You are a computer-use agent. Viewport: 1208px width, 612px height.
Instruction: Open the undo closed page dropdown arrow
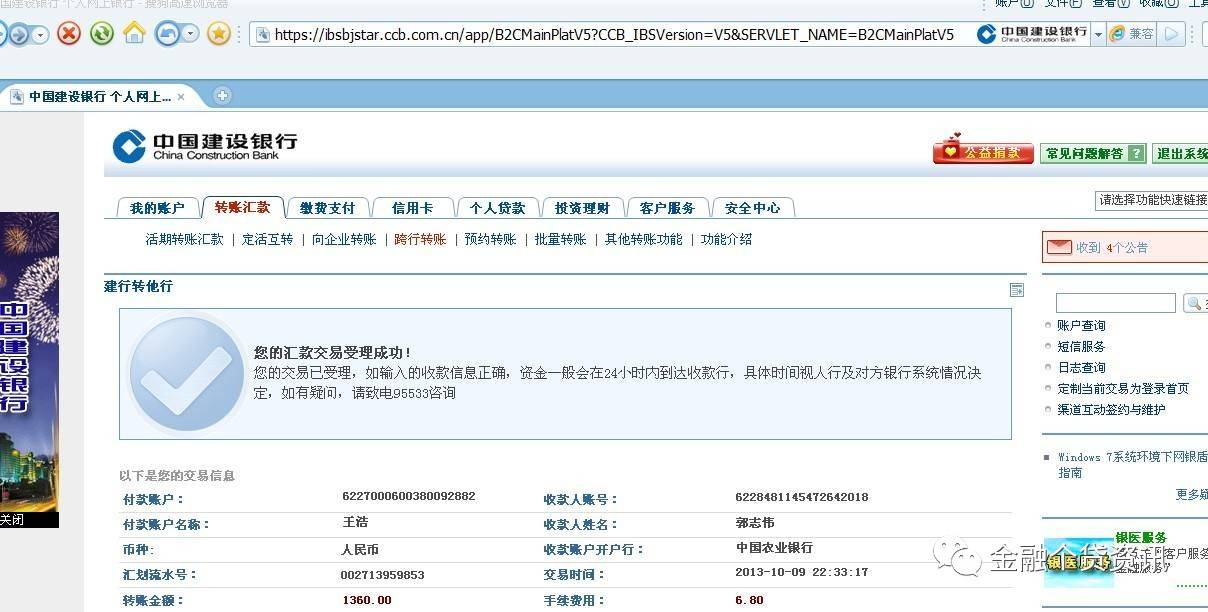tap(190, 35)
